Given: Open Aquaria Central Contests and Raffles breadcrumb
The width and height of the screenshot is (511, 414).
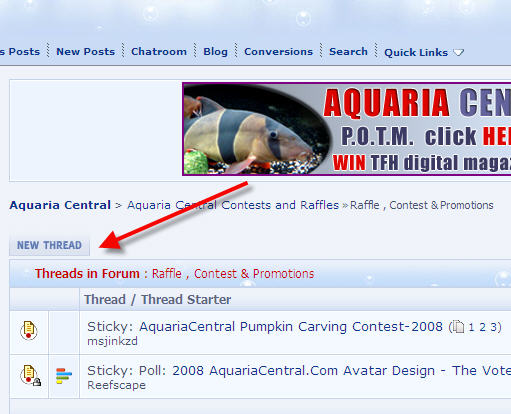Looking at the screenshot, I should coord(233,205).
